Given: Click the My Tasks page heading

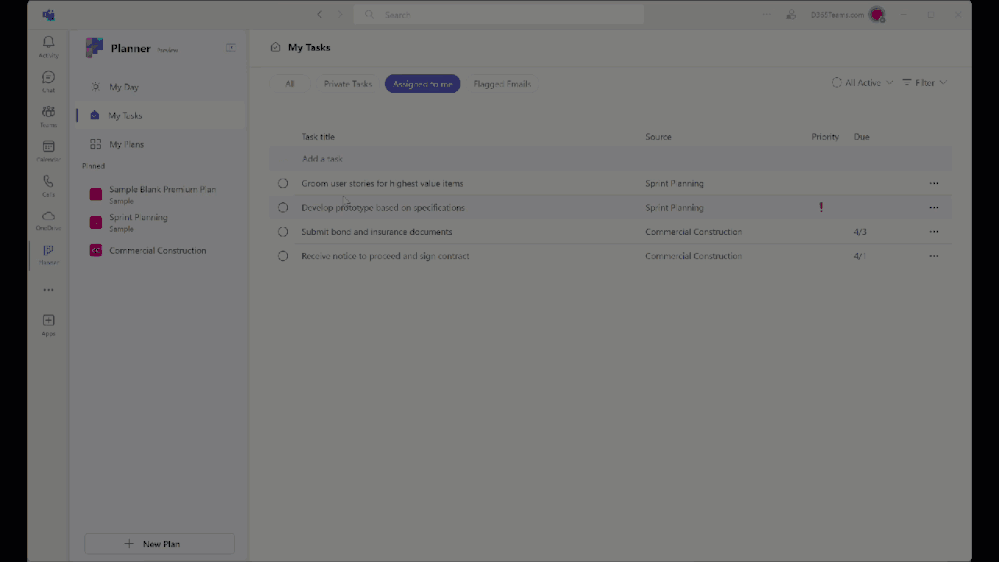Looking at the screenshot, I should click(309, 48).
